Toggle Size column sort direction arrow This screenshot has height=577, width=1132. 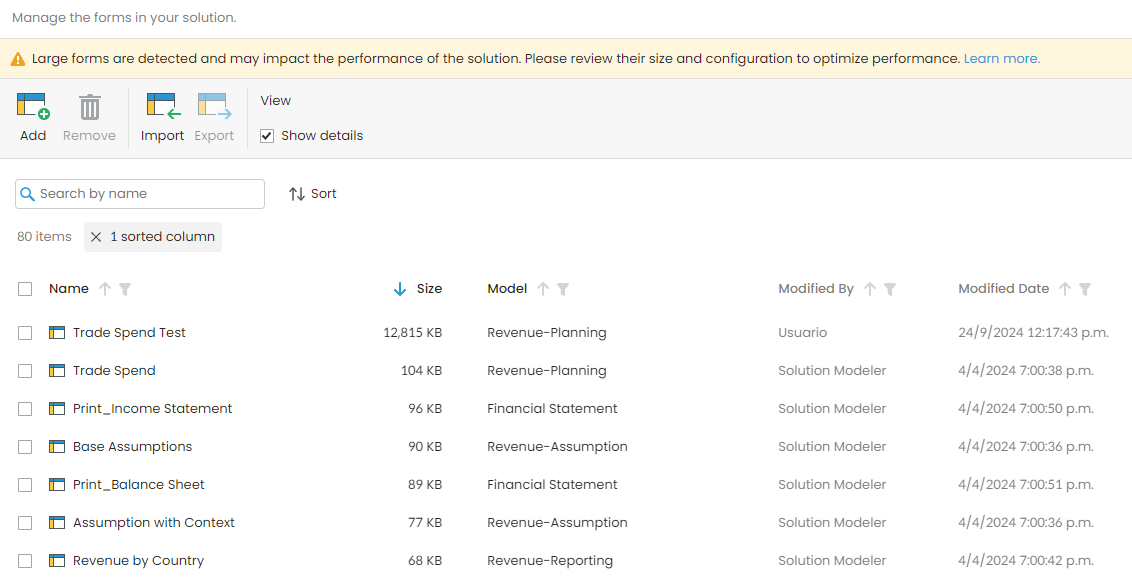tap(400, 289)
